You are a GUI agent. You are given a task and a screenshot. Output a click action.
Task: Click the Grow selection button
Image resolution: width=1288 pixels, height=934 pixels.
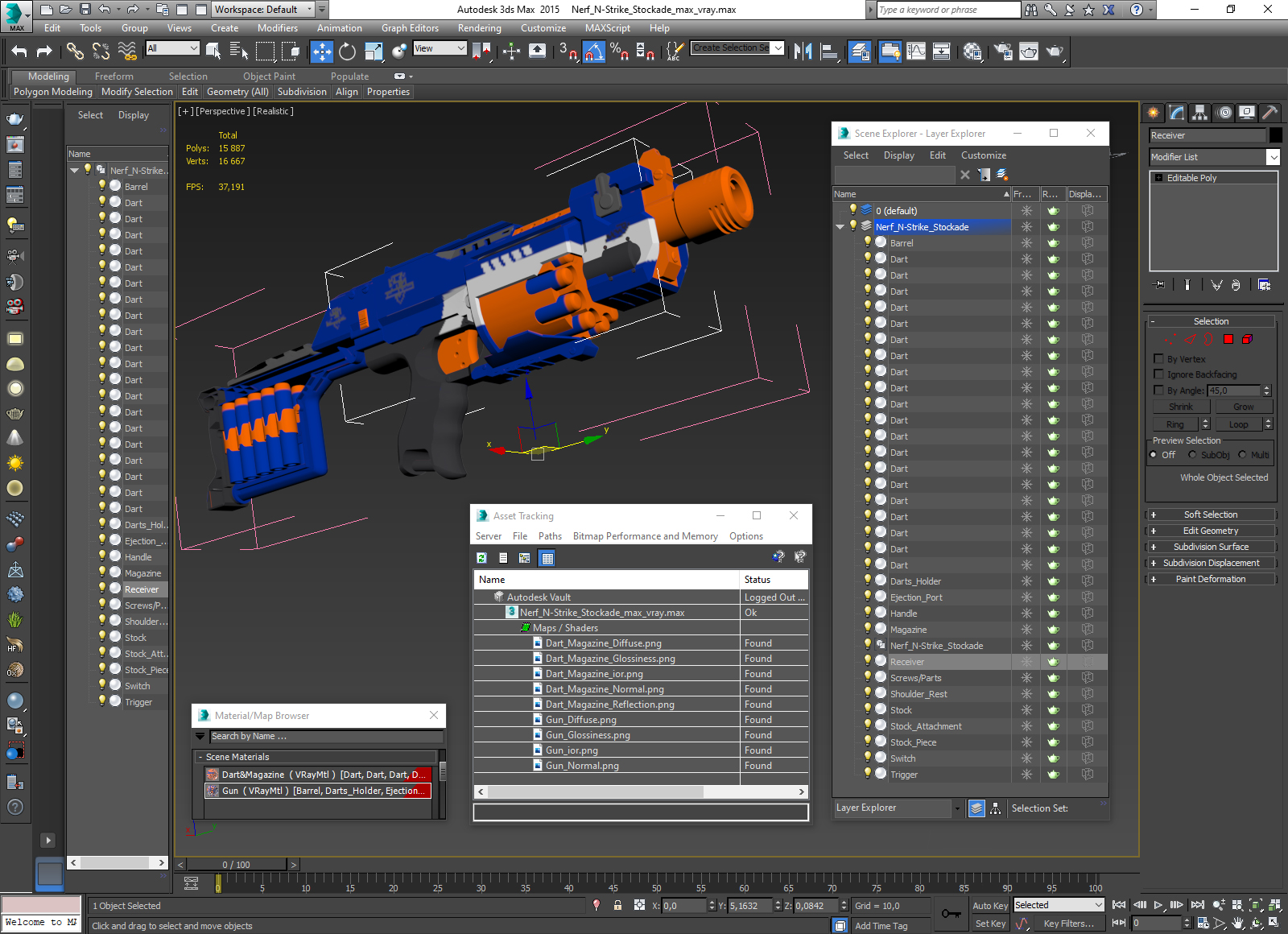point(1243,407)
